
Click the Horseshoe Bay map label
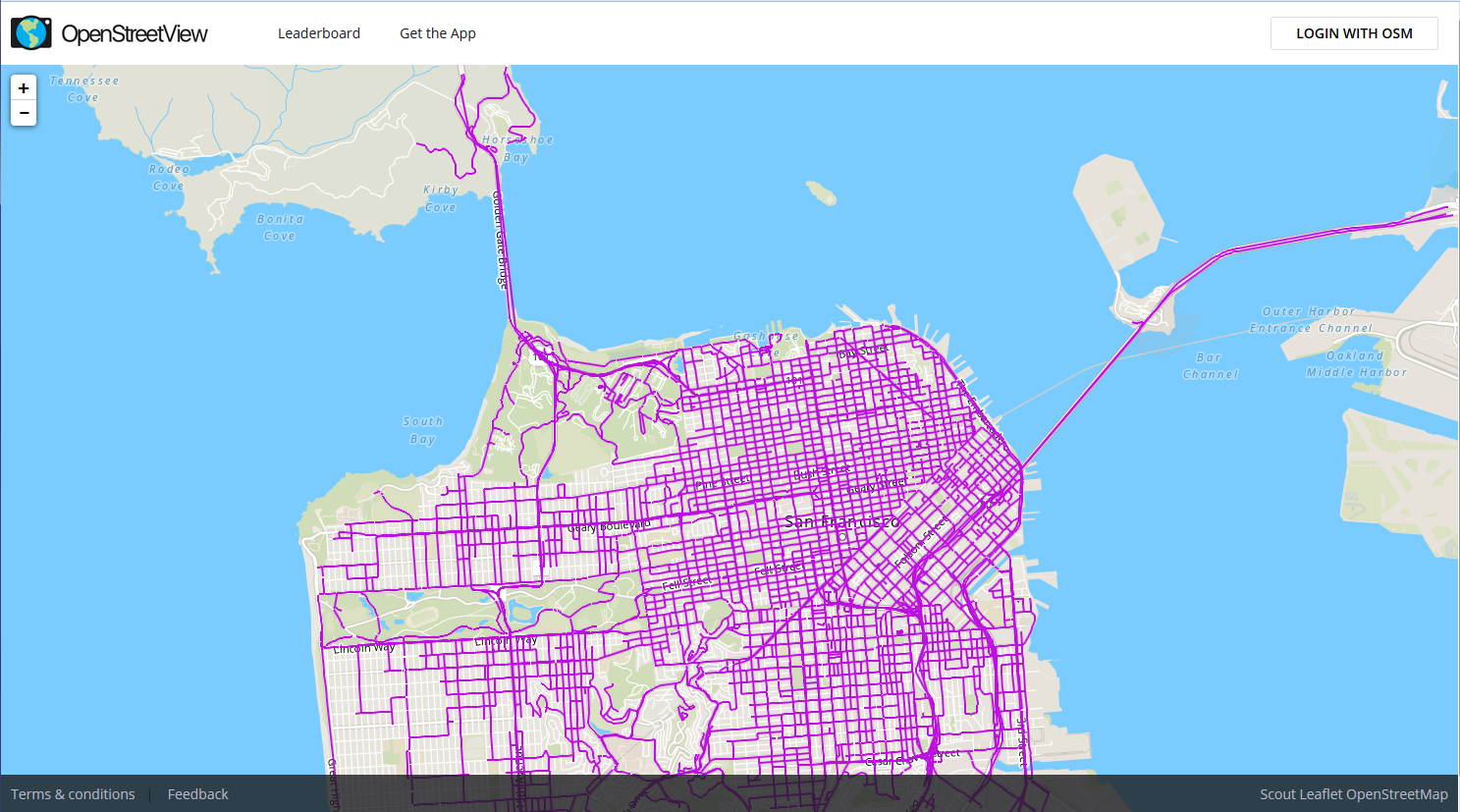(x=517, y=148)
